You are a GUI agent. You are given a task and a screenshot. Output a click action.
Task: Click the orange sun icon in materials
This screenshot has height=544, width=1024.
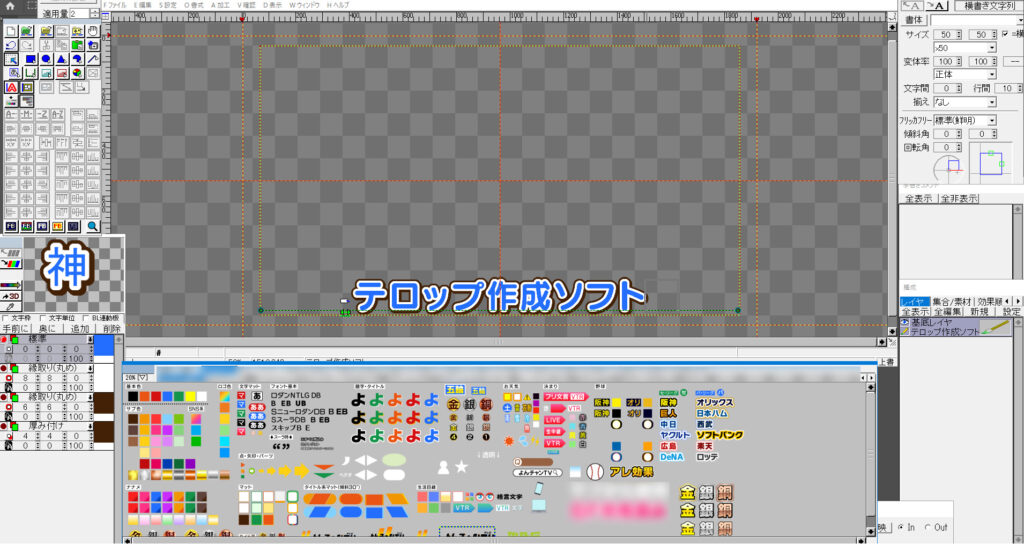(x=509, y=441)
